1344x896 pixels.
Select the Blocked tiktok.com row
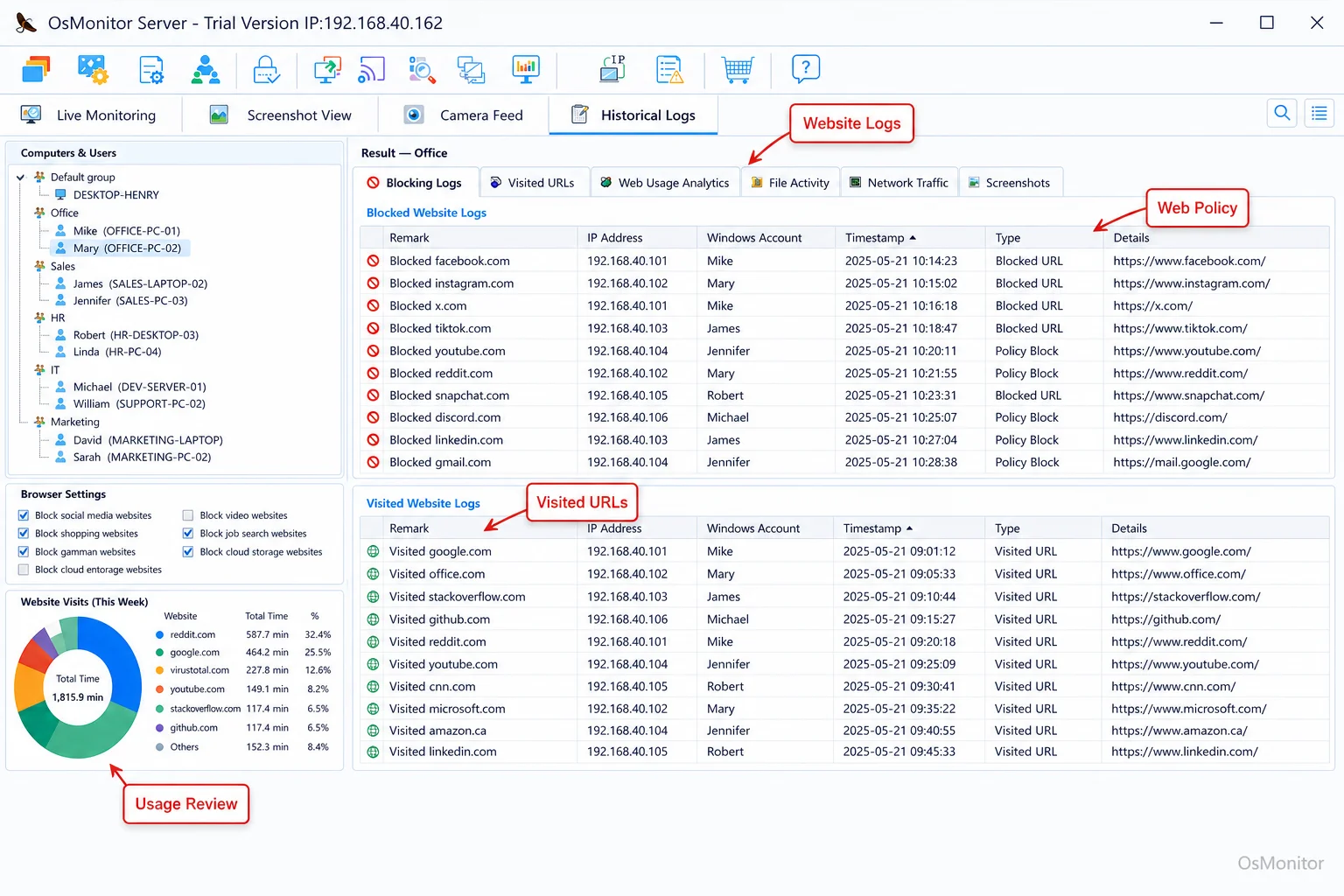point(843,328)
